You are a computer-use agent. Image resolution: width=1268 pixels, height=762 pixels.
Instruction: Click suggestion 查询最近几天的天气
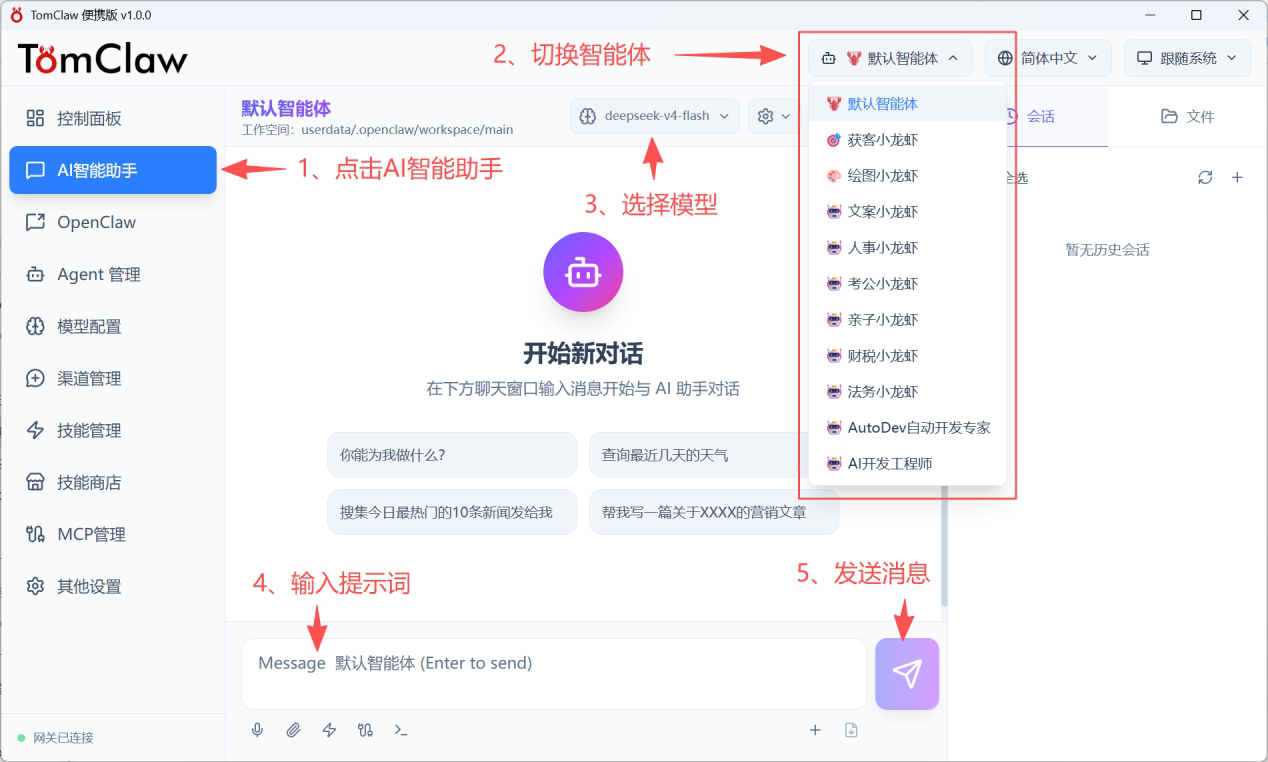coord(714,455)
